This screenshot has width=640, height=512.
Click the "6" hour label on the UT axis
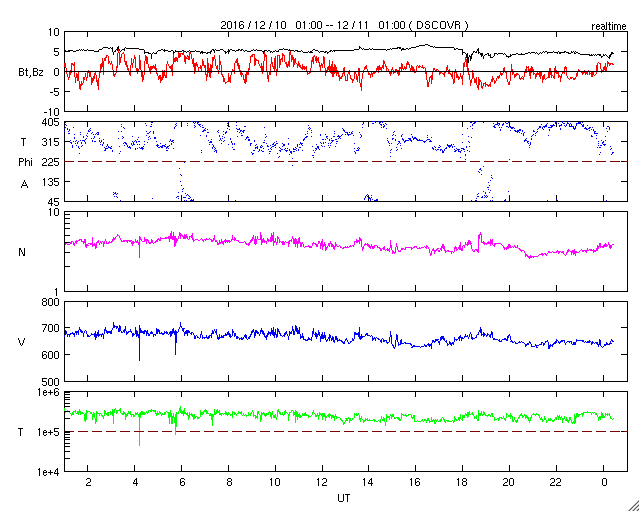pos(182,483)
